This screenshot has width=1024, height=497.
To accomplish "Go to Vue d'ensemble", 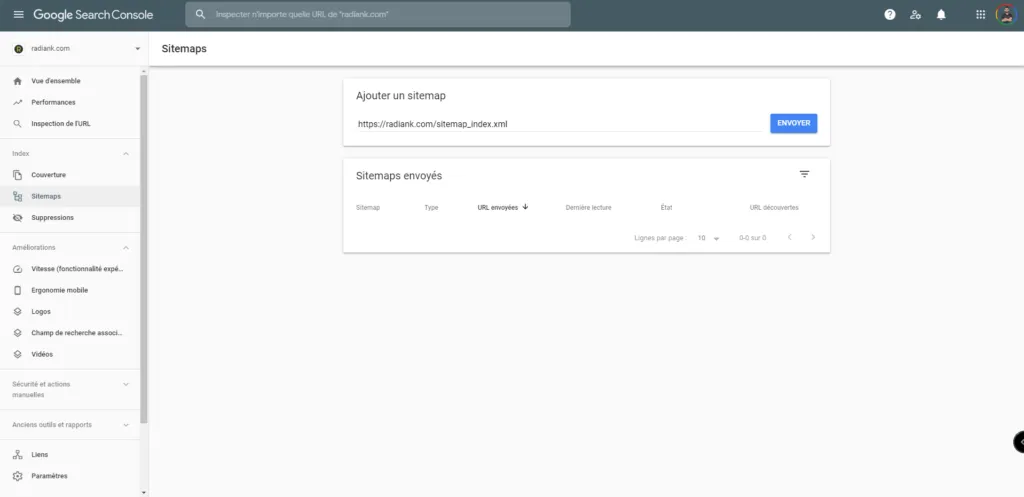I will click(x=56, y=81).
